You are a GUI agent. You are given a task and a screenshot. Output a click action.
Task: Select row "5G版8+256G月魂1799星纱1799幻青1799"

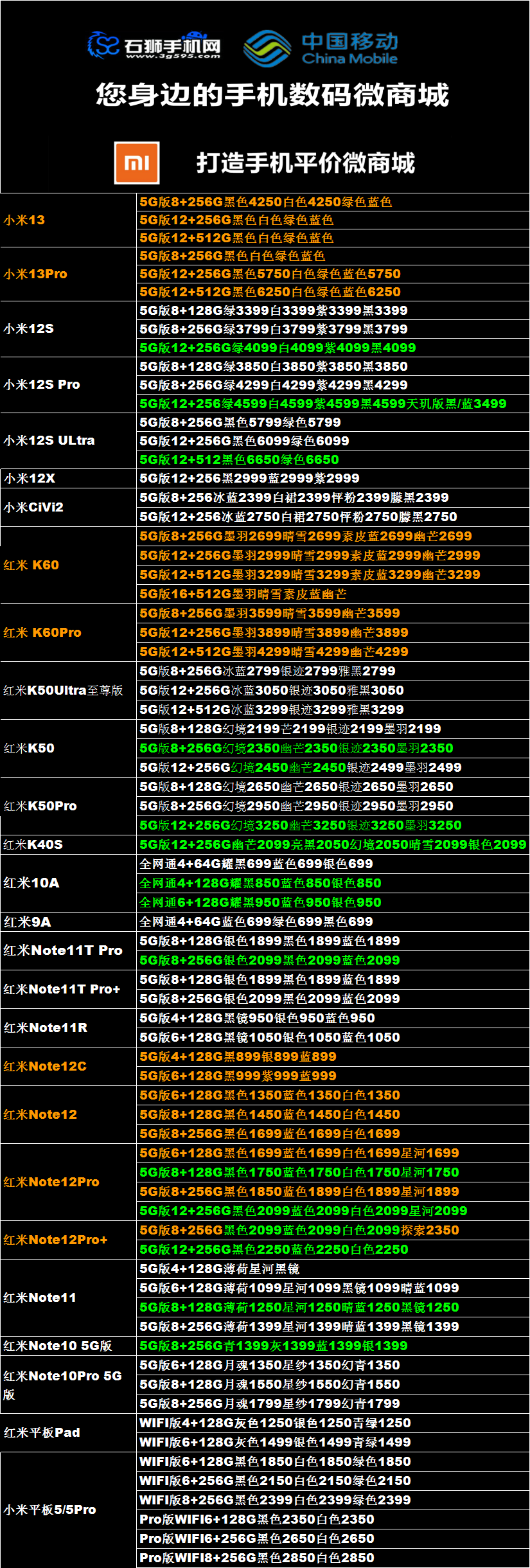point(333,1403)
